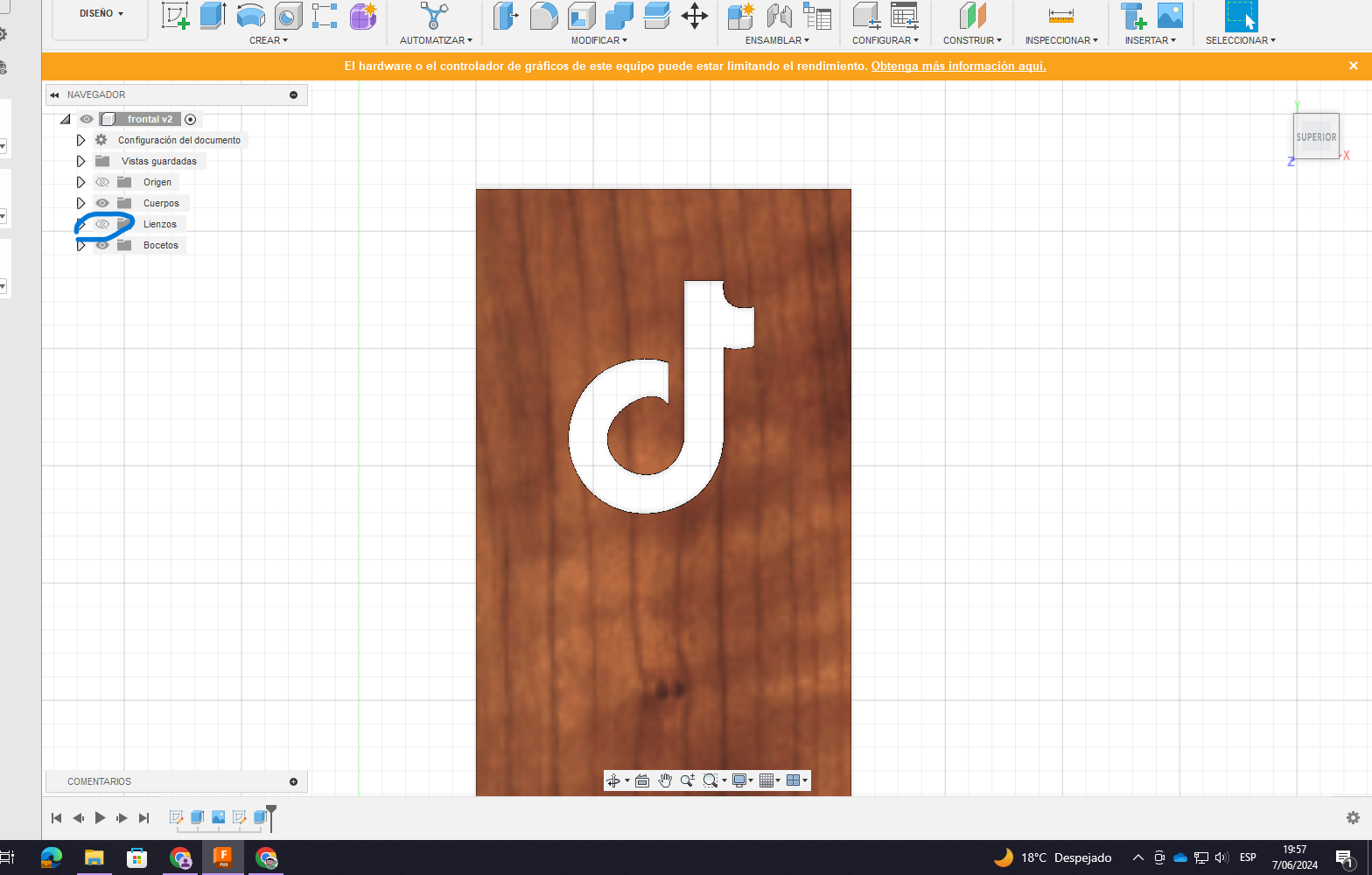Open the Orbit tool dropdown arrow

pos(627,780)
